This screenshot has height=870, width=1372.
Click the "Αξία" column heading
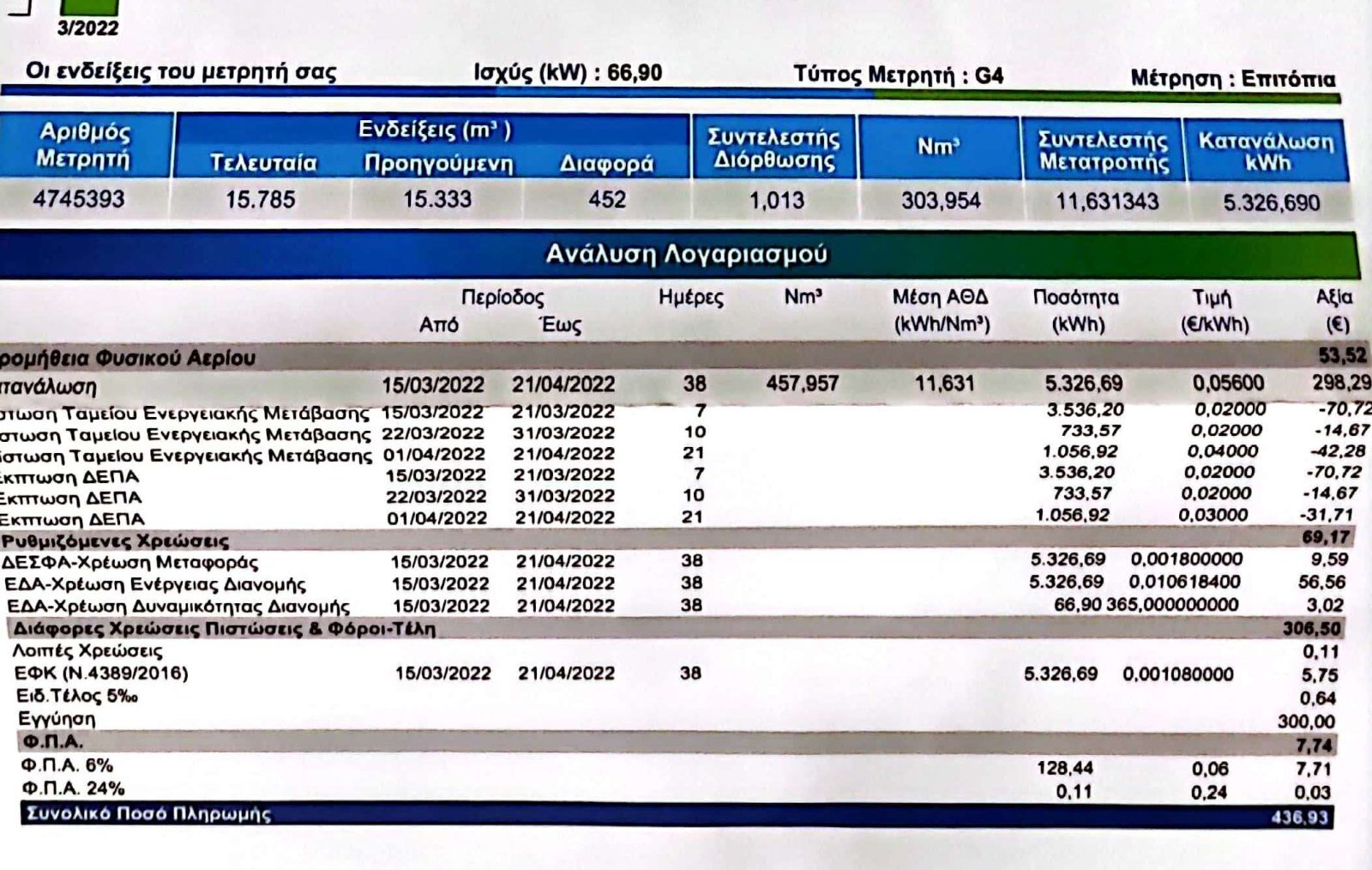(x=1334, y=298)
